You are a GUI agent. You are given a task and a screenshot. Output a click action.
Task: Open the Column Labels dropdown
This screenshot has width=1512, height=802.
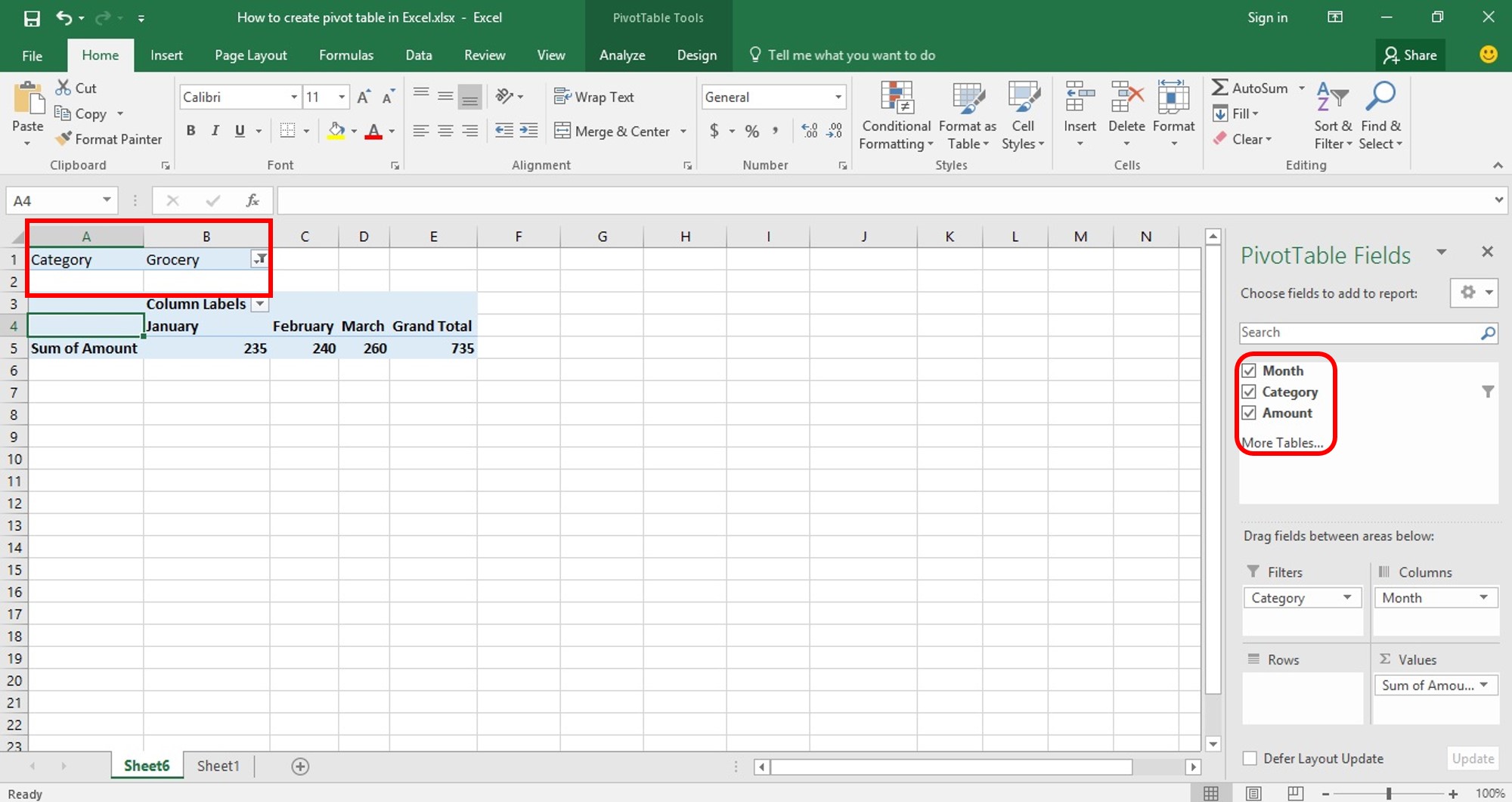point(260,303)
